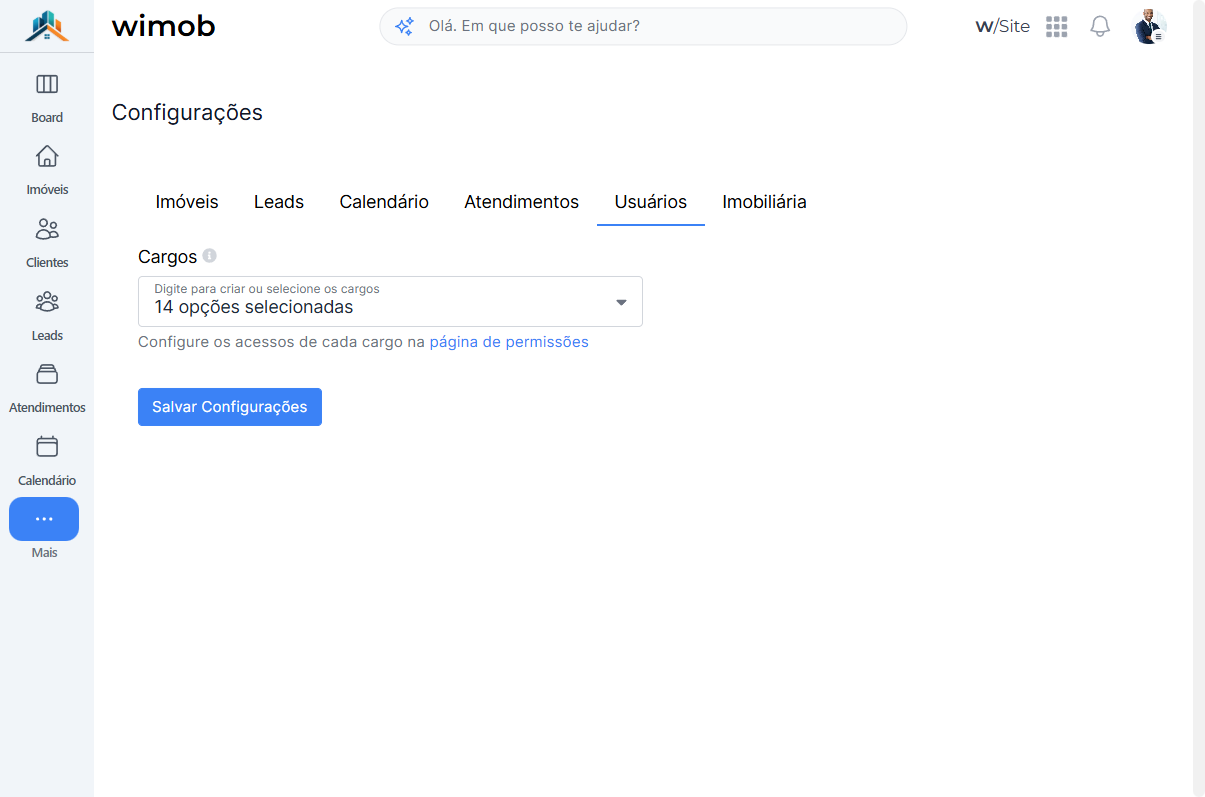The width and height of the screenshot is (1205, 797).
Task: Click Salvar Configurações button
Action: 230,407
